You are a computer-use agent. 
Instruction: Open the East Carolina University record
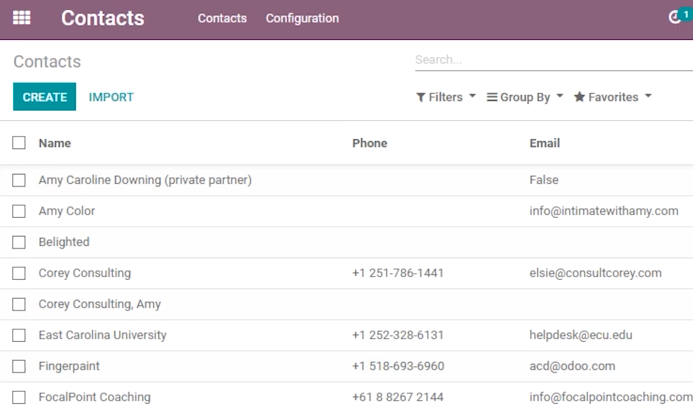[x=103, y=335]
